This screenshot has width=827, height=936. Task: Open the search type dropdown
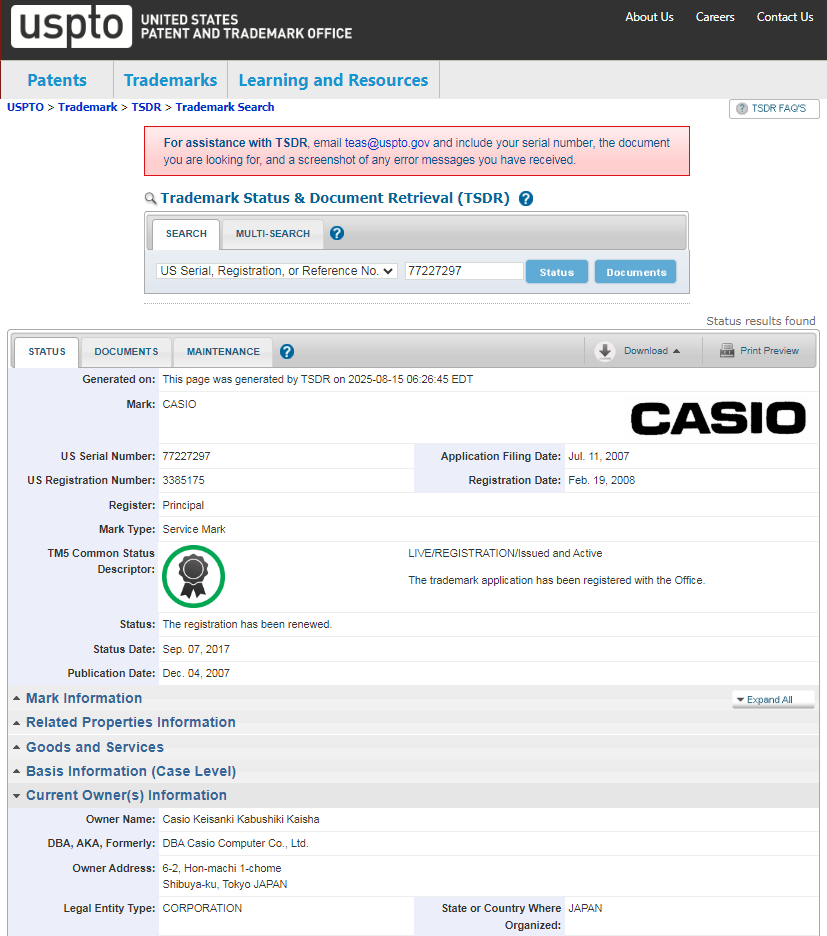tap(277, 271)
